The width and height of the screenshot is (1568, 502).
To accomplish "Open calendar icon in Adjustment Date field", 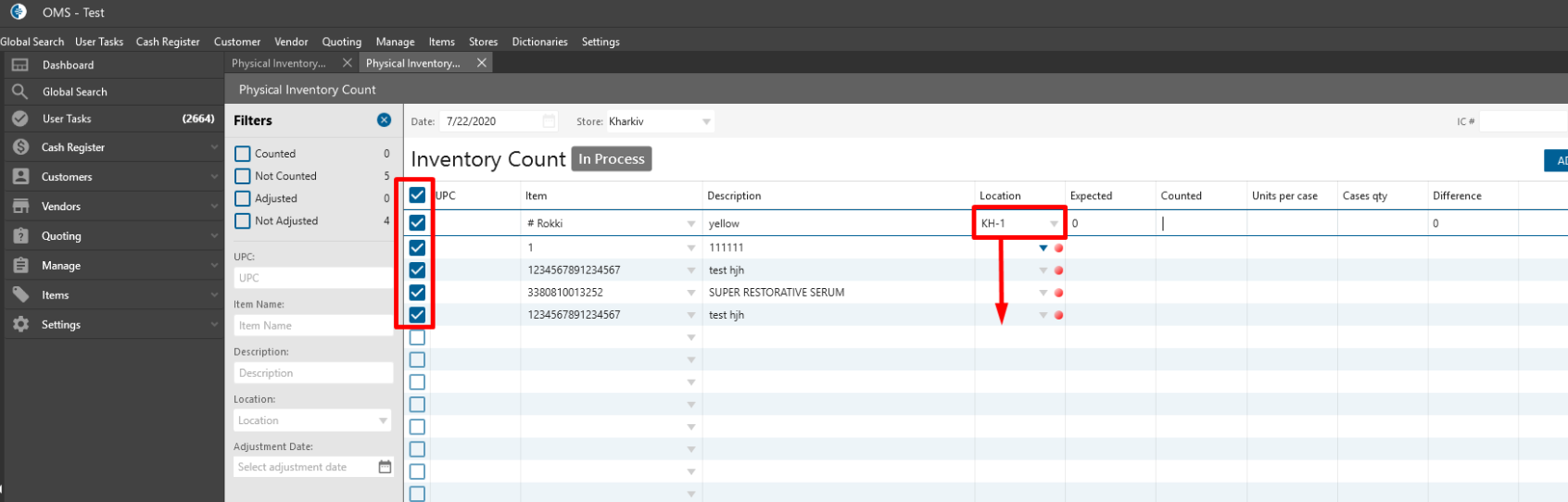I will [x=385, y=467].
